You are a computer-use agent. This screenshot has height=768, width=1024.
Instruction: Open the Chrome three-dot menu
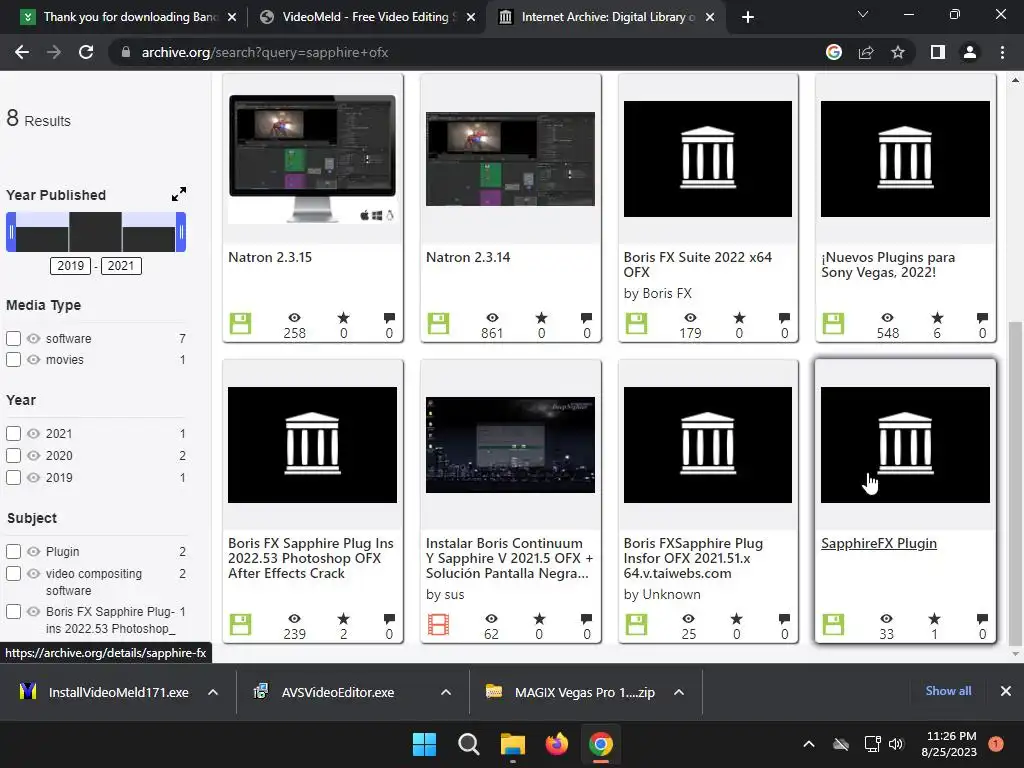[1002, 52]
